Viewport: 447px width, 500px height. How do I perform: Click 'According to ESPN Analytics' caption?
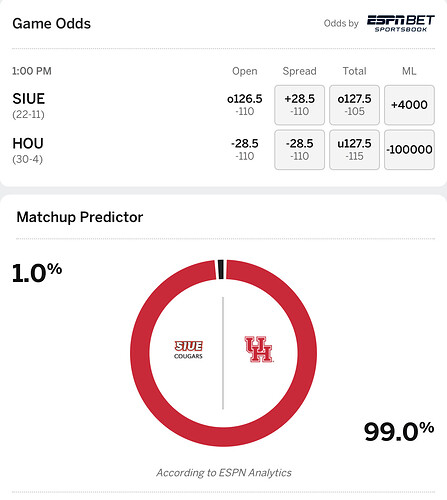click(224, 473)
